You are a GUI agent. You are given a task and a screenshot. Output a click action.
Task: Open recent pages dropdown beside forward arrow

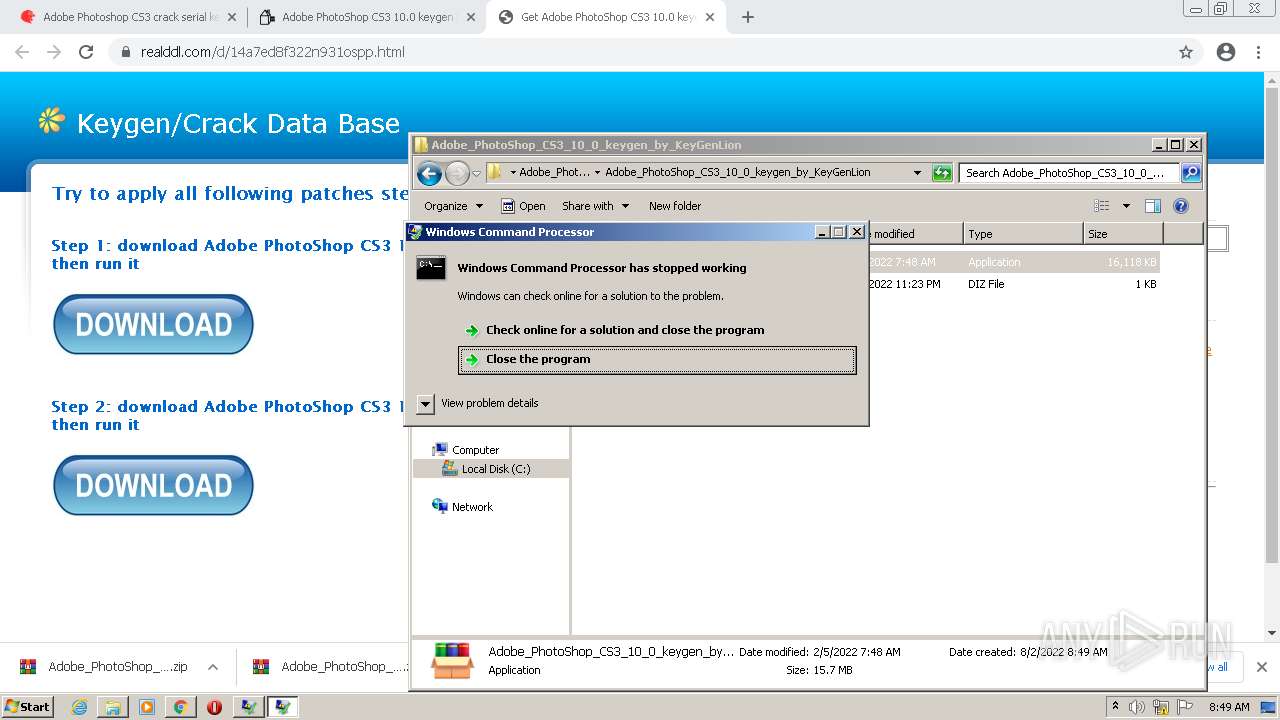pyautogui.click(x=476, y=173)
